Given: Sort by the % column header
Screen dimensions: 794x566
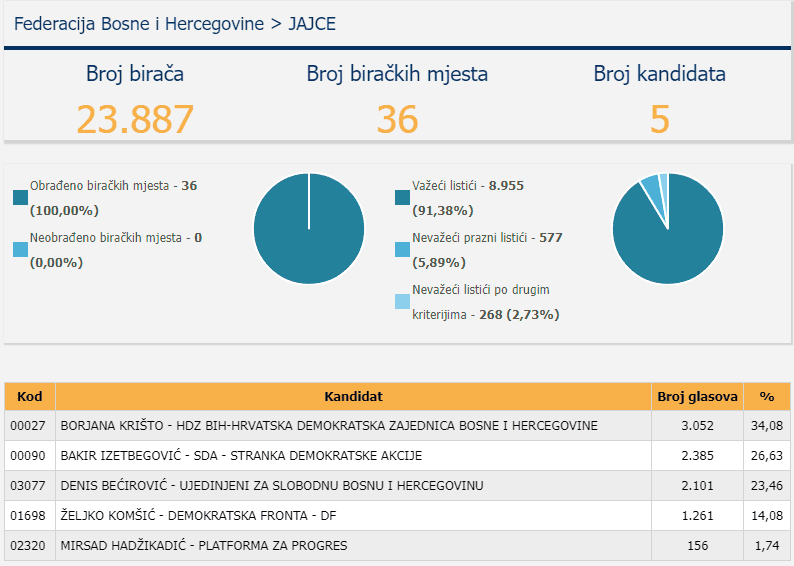Looking at the screenshot, I should [x=767, y=397].
